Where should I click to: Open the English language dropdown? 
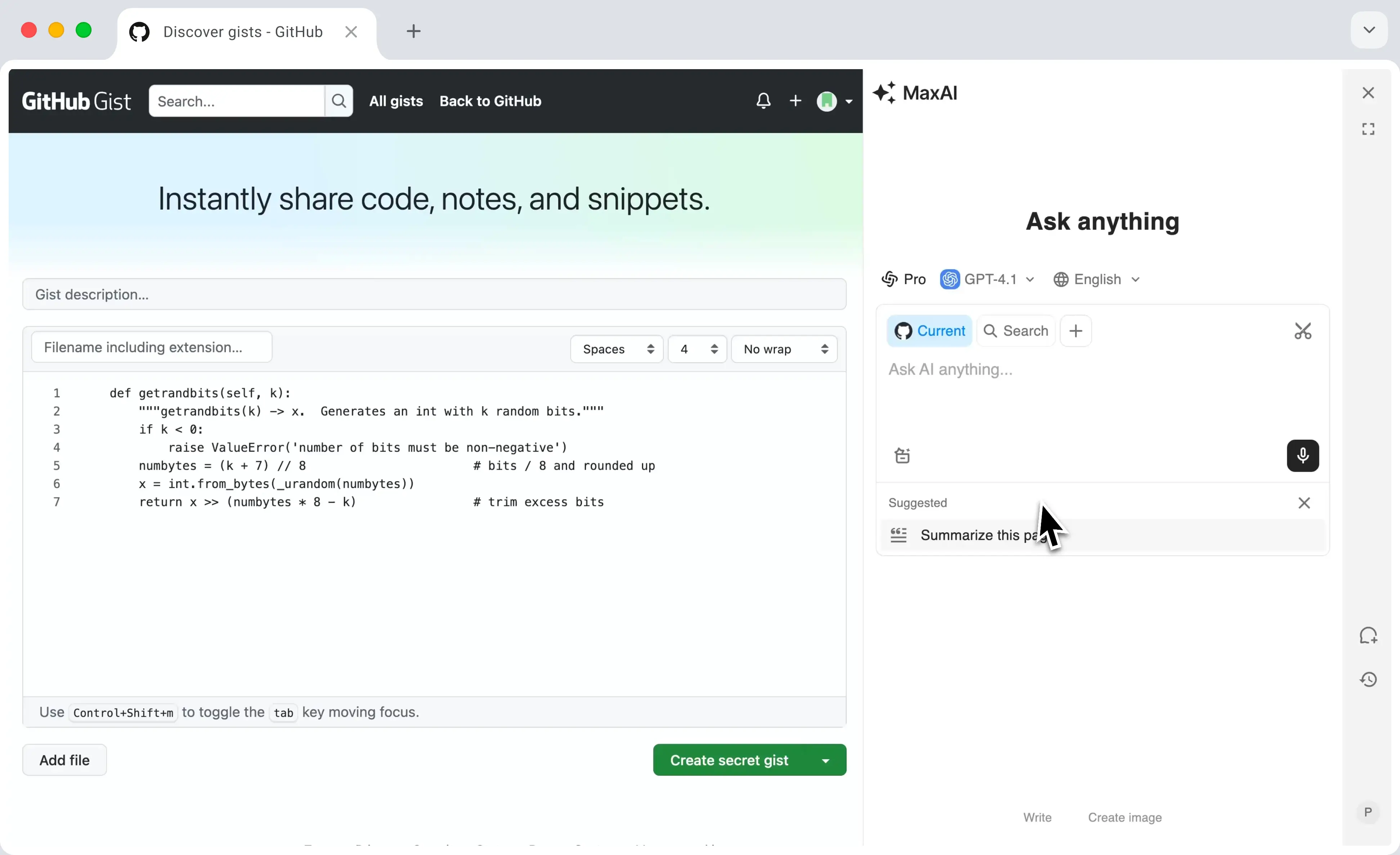point(1096,279)
